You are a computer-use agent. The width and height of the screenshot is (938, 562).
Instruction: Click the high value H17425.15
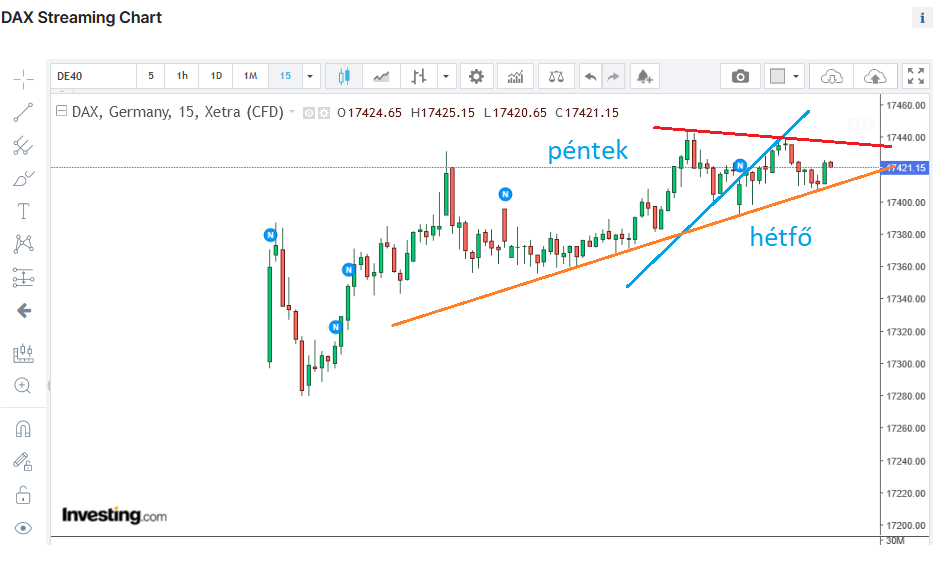pyautogui.click(x=443, y=113)
